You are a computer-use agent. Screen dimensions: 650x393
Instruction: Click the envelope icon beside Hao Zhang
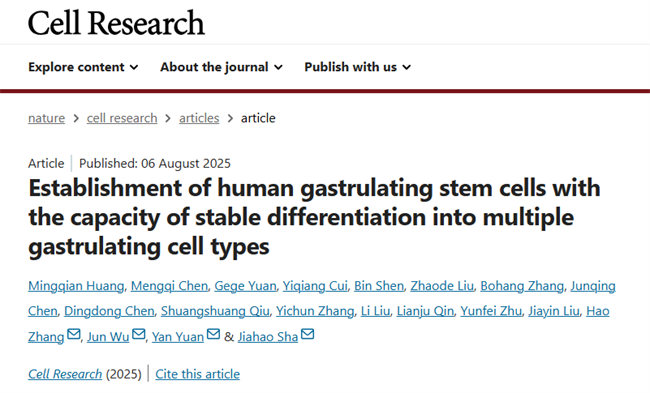click(x=74, y=334)
